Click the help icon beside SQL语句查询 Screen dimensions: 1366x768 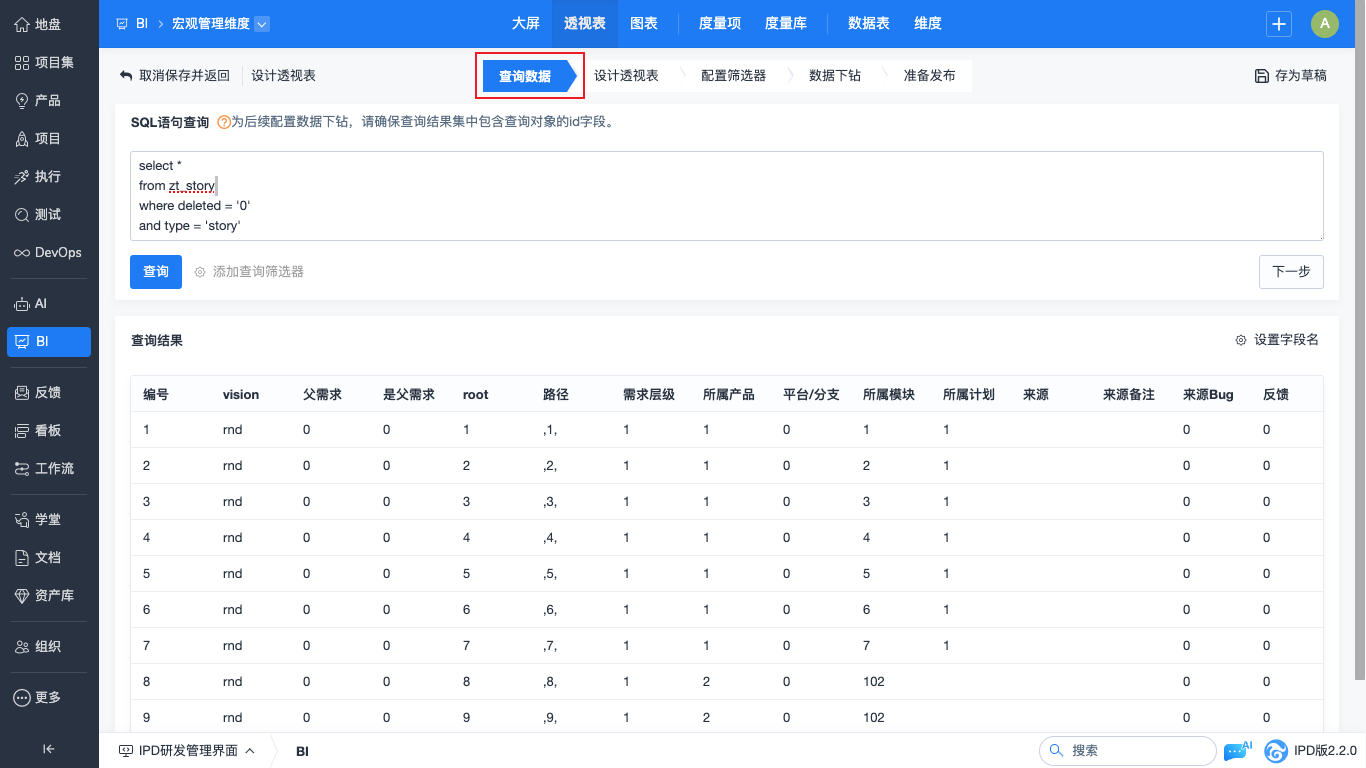[223, 123]
